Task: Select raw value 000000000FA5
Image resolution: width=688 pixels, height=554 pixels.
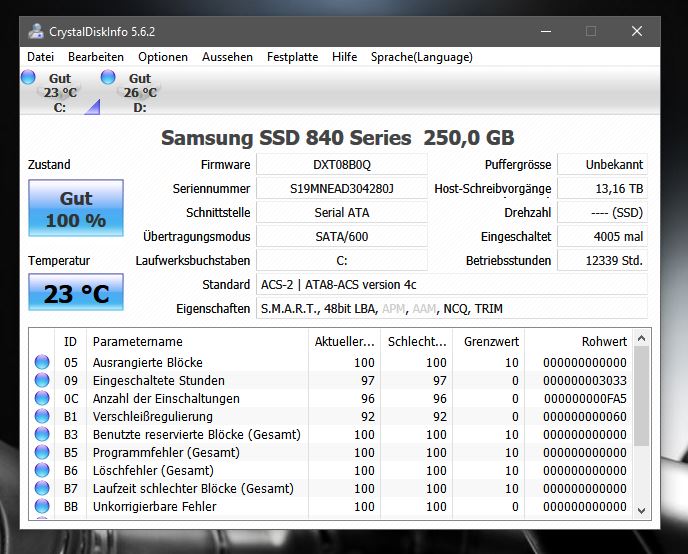Action: [x=585, y=398]
